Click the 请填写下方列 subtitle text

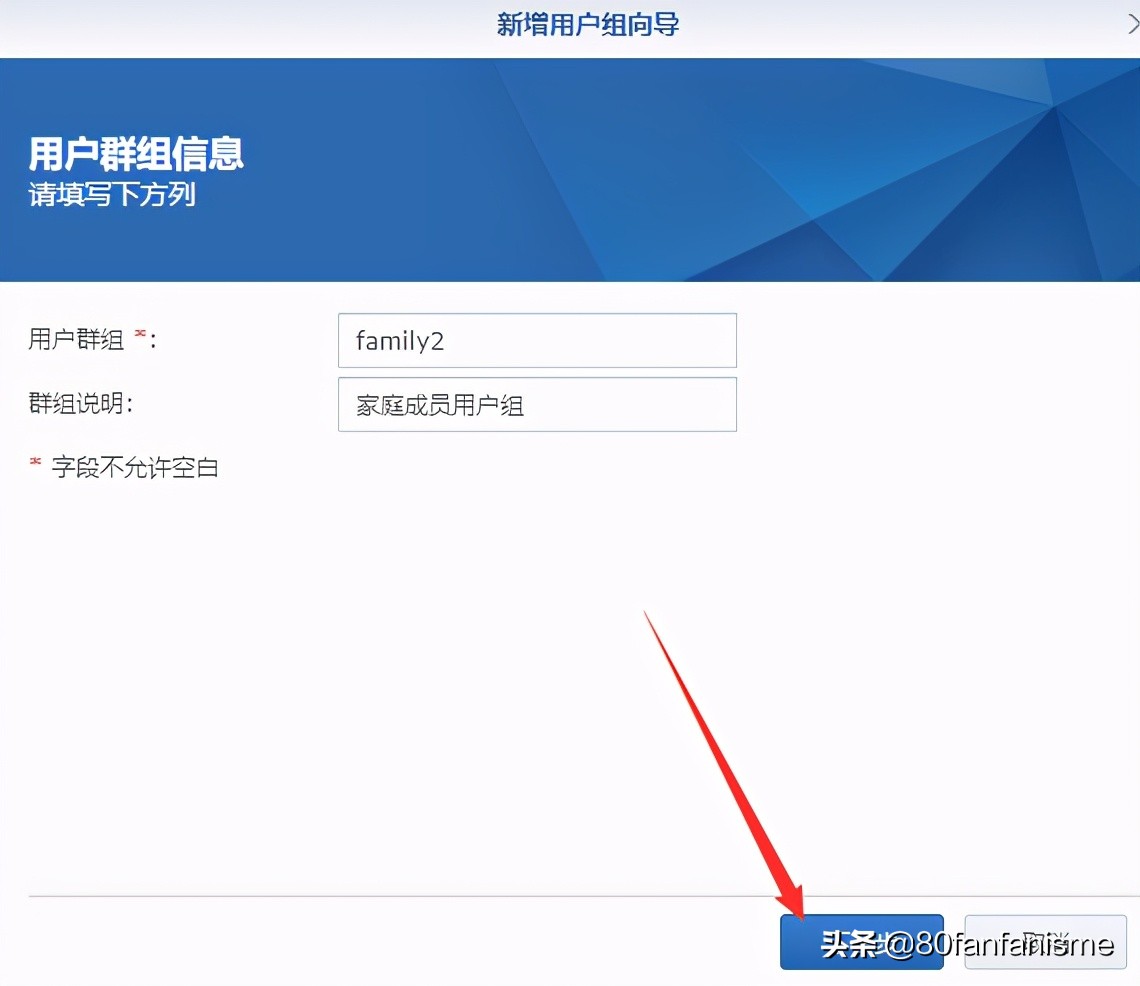pyautogui.click(x=110, y=197)
